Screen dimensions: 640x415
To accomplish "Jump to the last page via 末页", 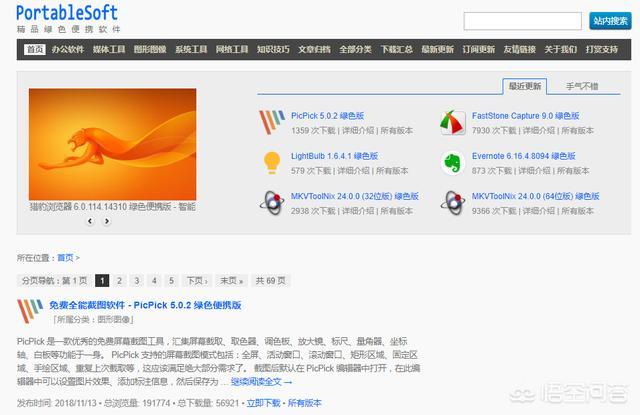I will click(232, 281).
